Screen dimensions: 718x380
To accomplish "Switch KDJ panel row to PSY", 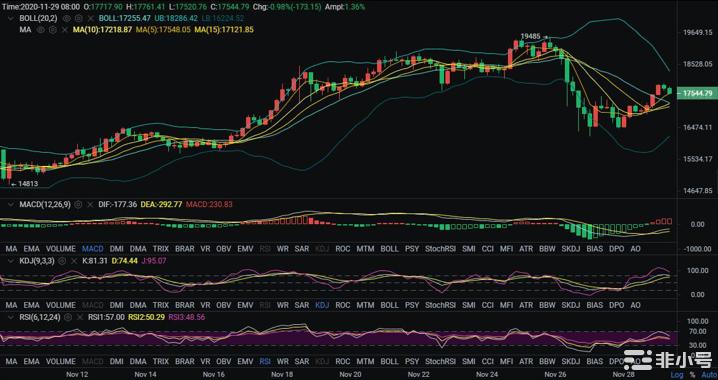I will (x=412, y=305).
